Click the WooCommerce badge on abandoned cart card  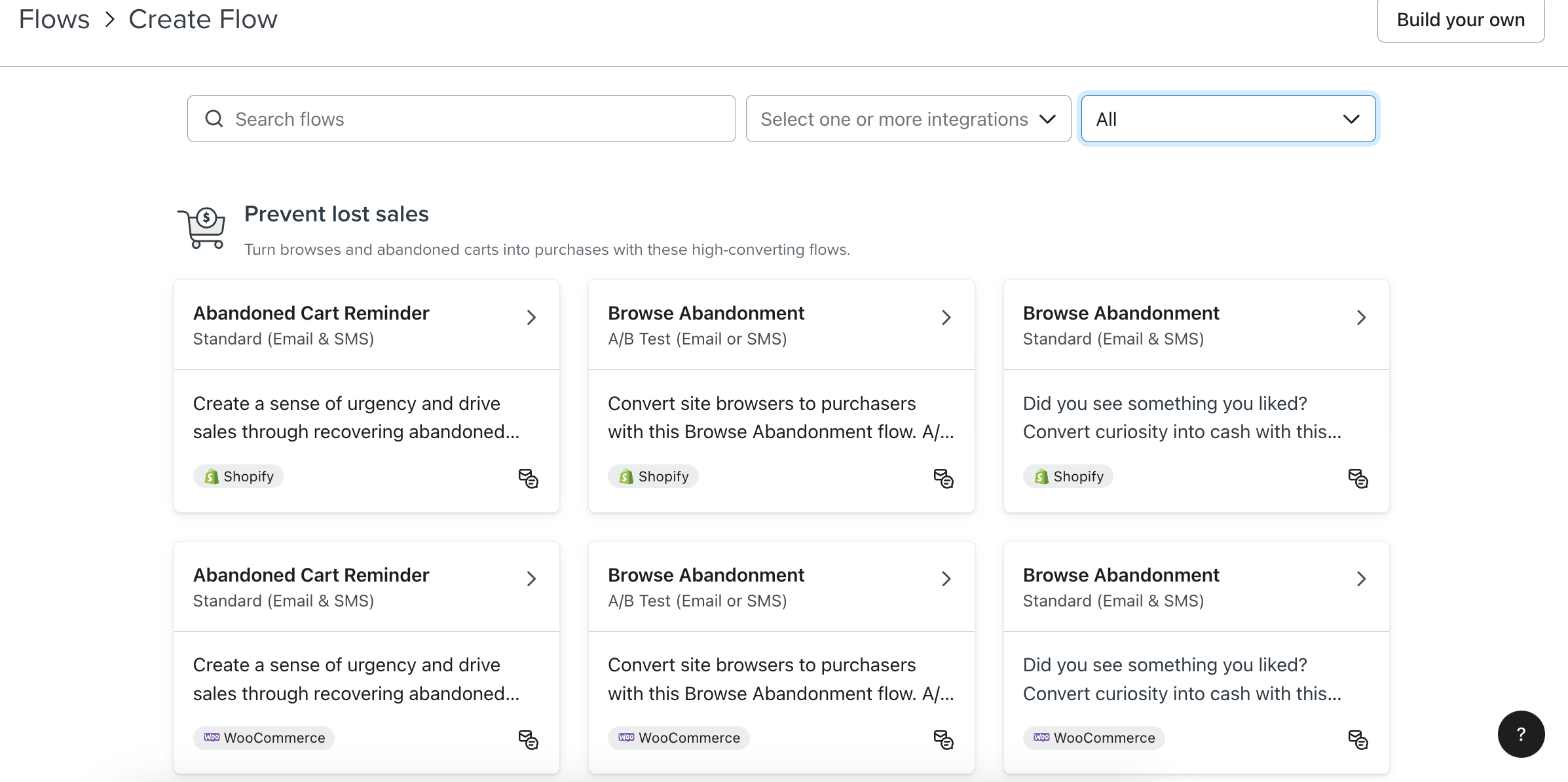coord(262,737)
